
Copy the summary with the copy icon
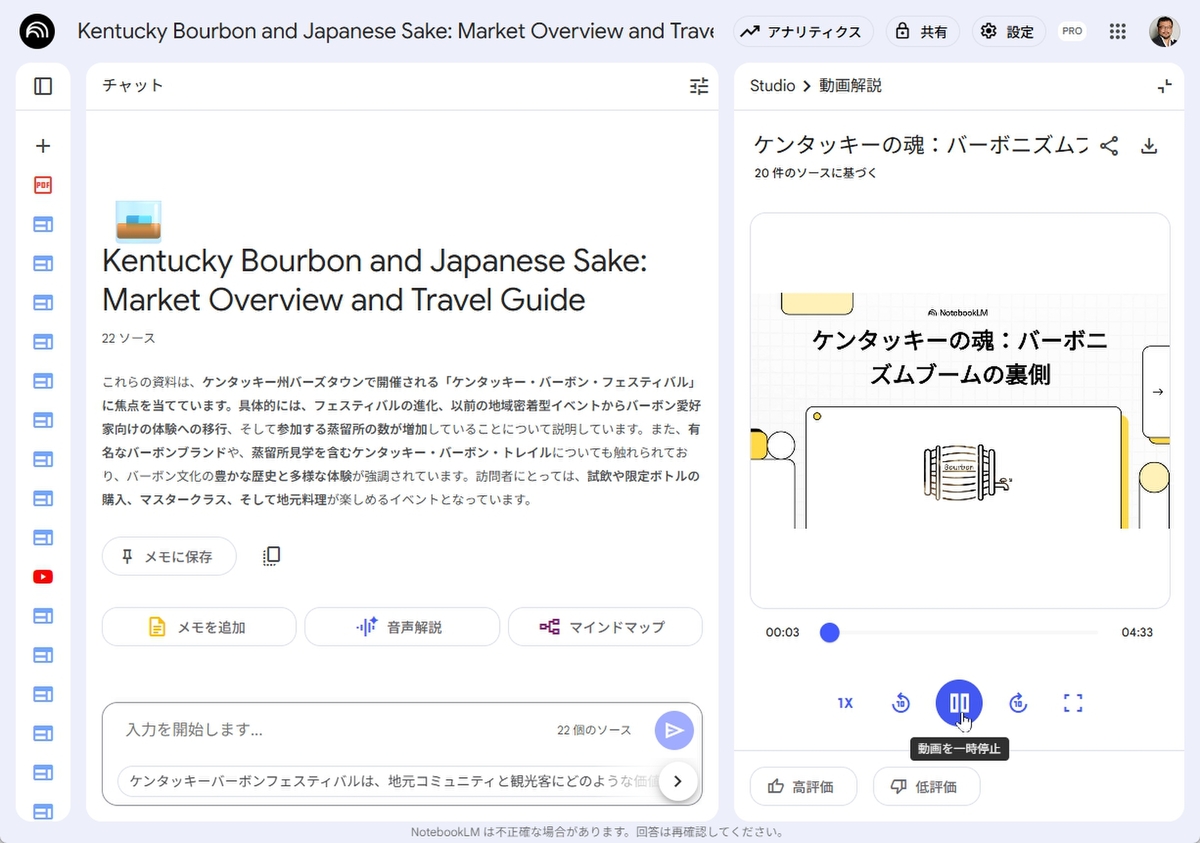pos(271,556)
